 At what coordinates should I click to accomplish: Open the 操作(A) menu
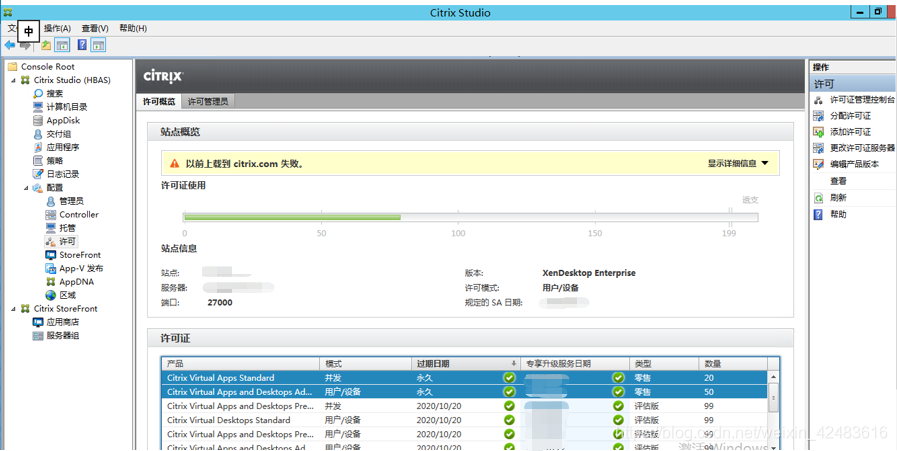[57, 28]
